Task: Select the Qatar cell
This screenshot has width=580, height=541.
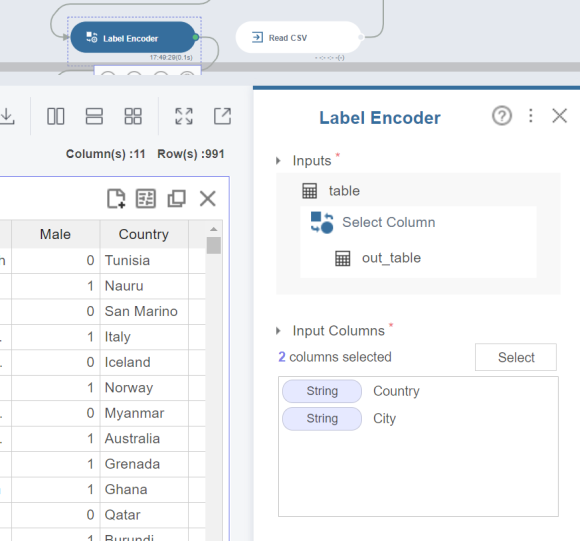Action: pyautogui.click(x=144, y=515)
